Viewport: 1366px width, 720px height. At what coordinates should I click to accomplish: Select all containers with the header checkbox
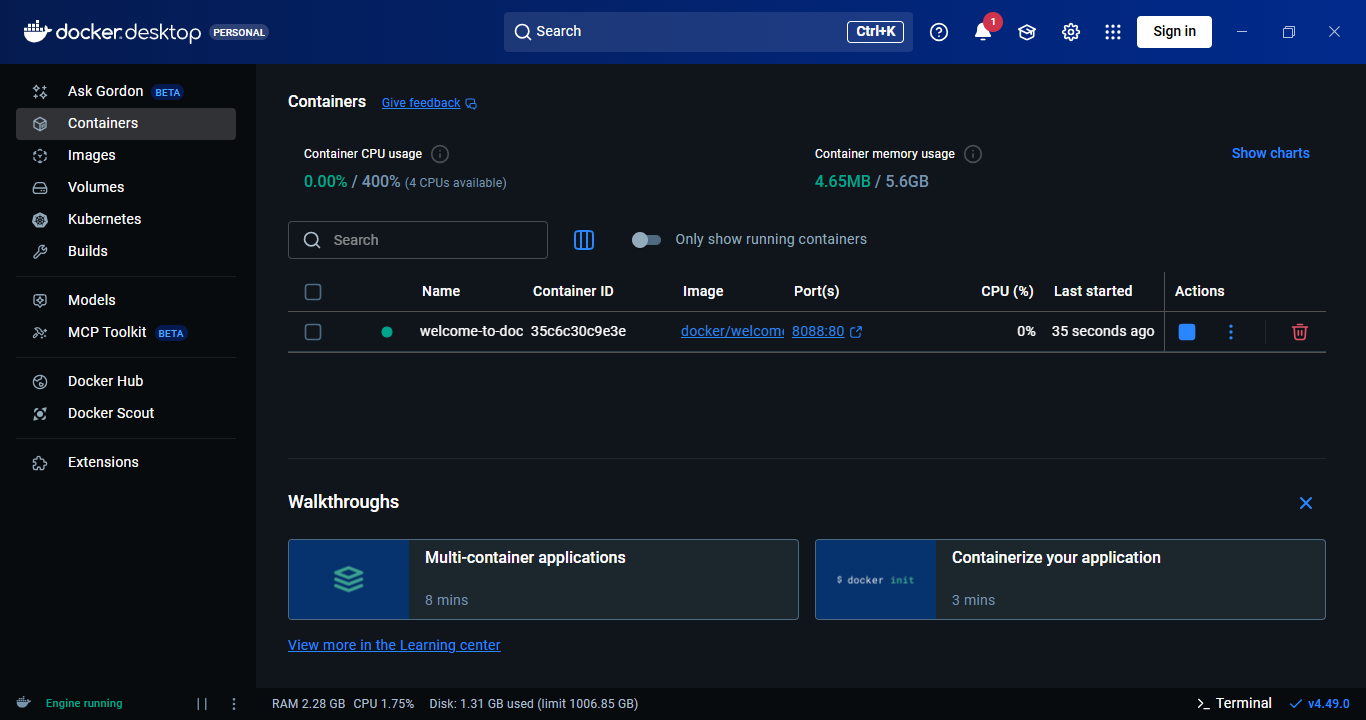tap(313, 291)
